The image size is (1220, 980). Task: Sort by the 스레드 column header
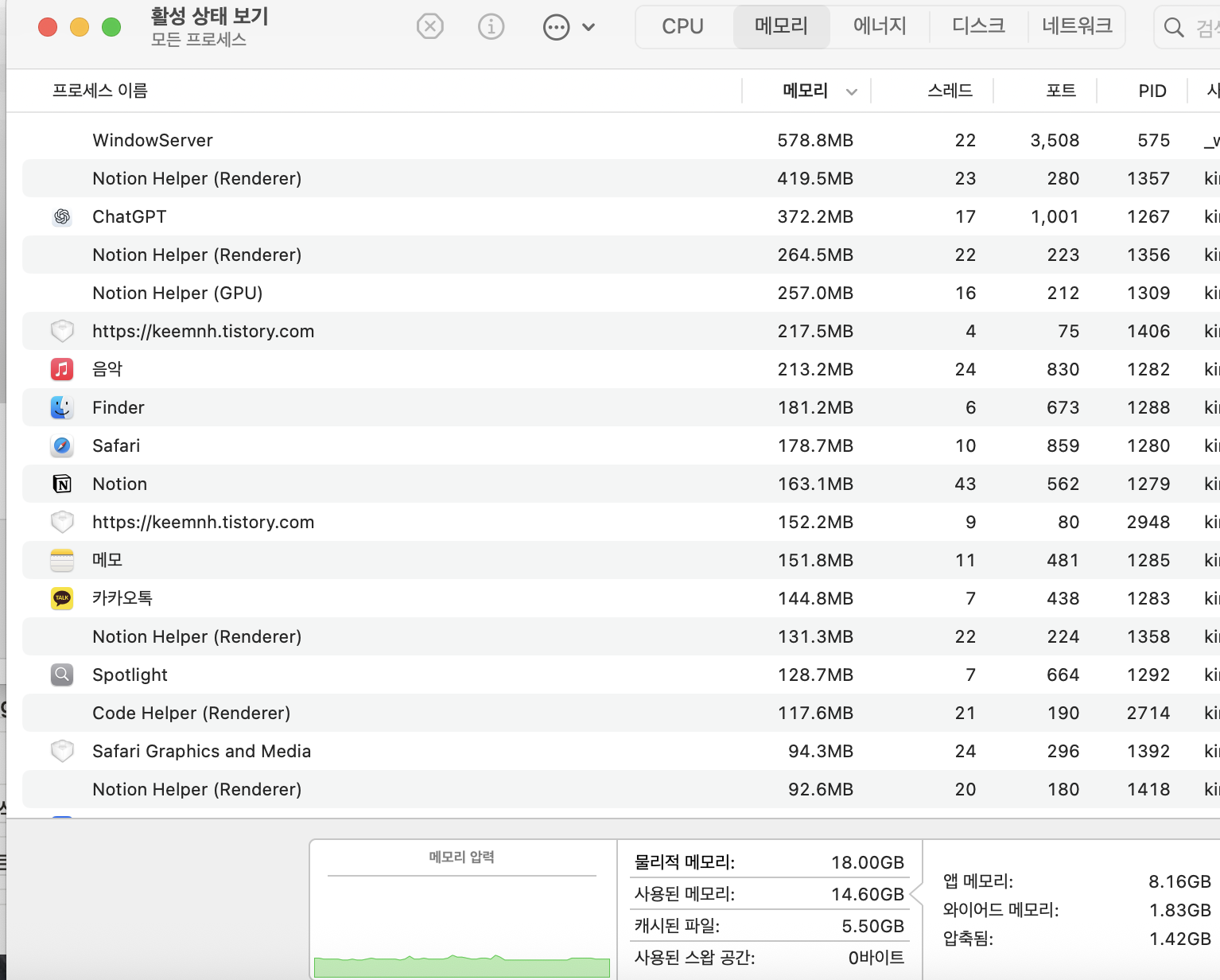[950, 91]
